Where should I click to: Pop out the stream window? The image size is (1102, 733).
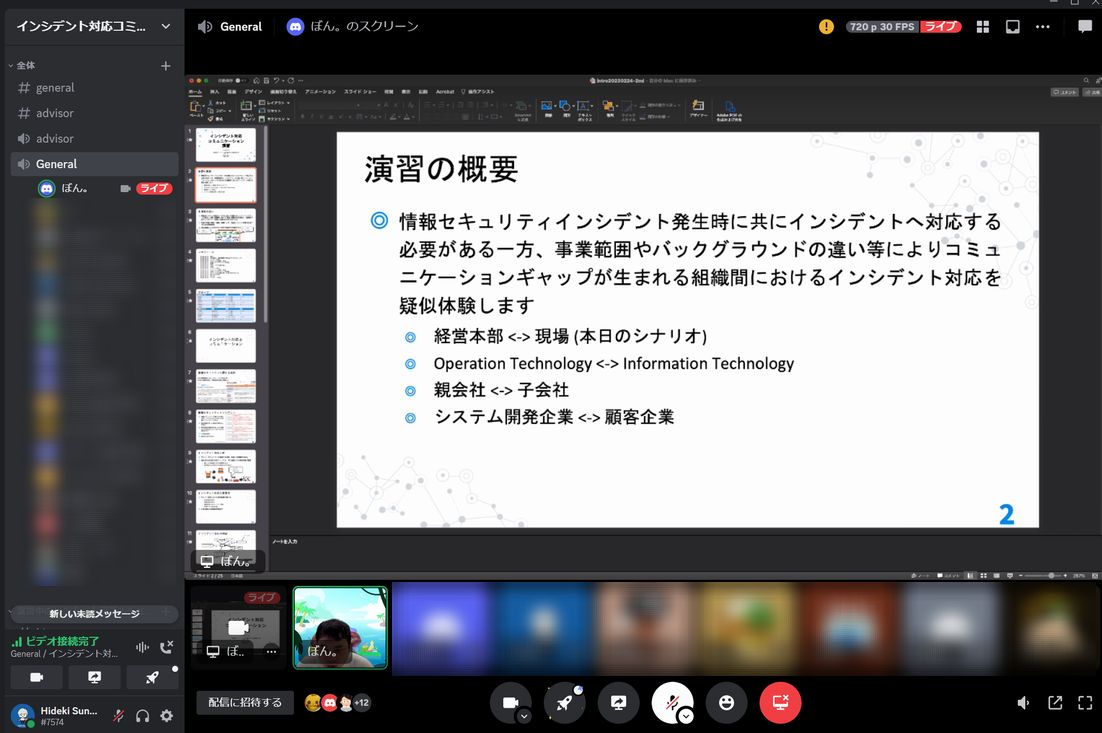1012,26
